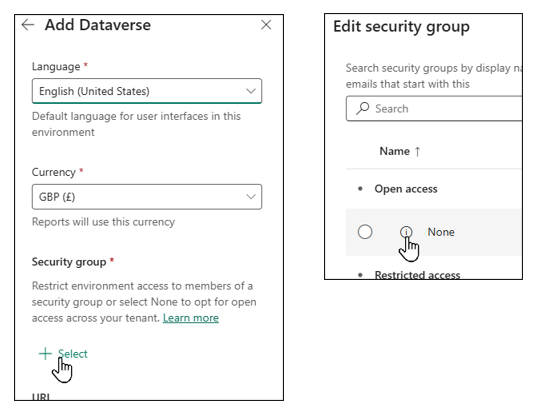Click the None option text

point(441,232)
